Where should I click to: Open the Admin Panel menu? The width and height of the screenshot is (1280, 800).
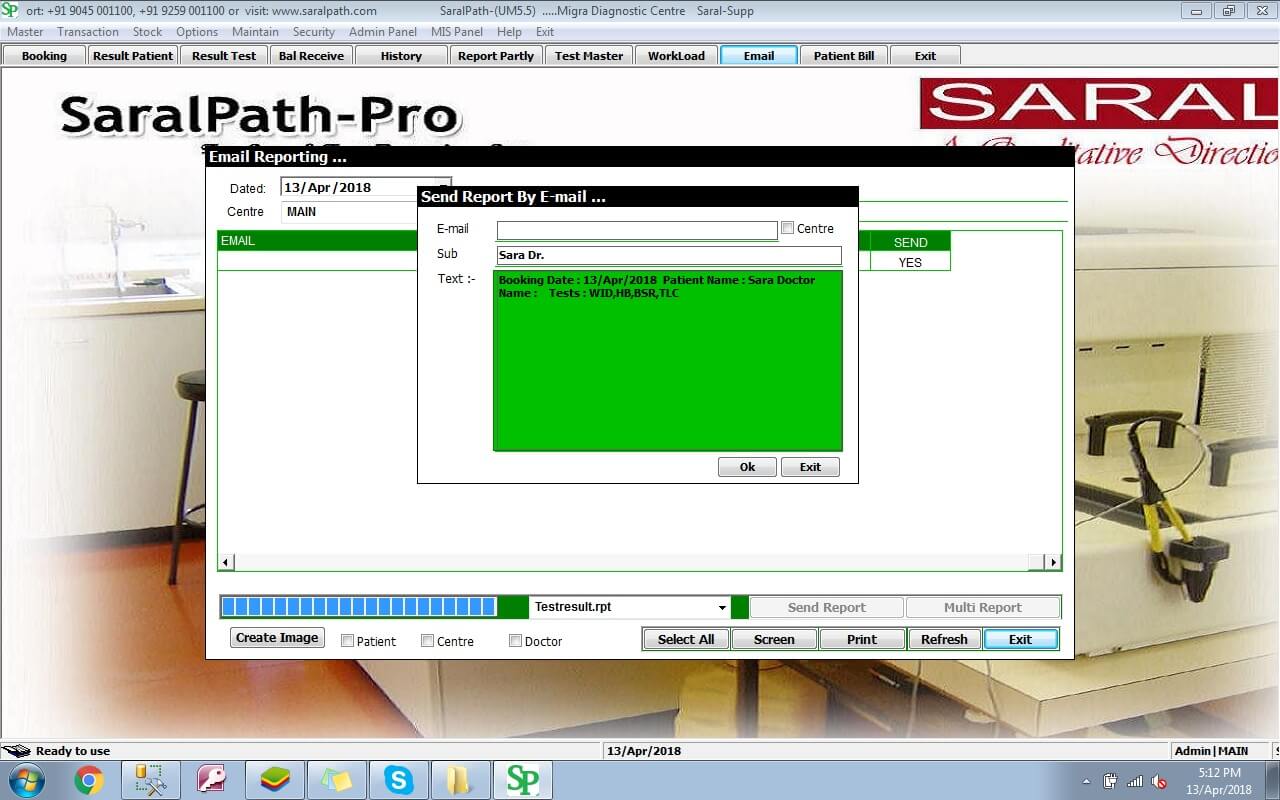383,32
